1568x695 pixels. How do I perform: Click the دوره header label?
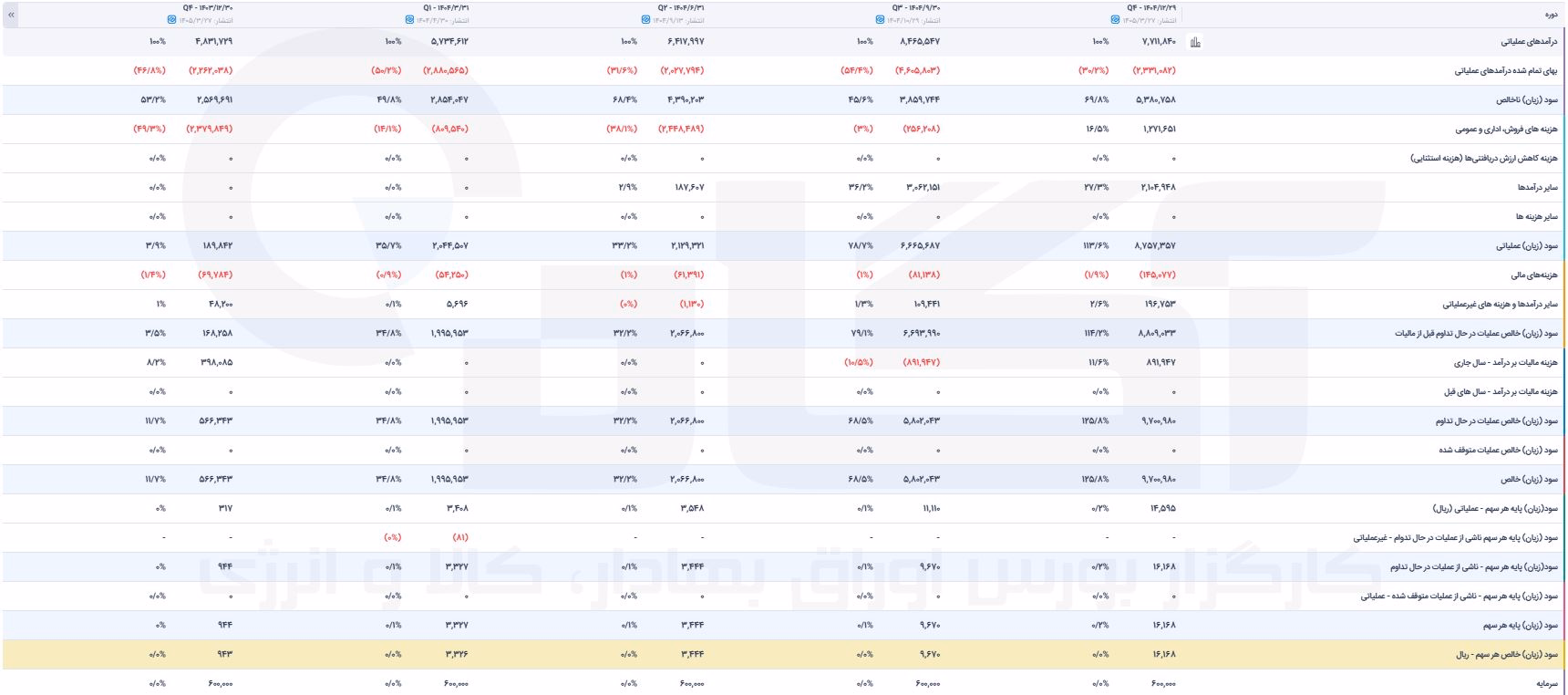(x=1551, y=15)
